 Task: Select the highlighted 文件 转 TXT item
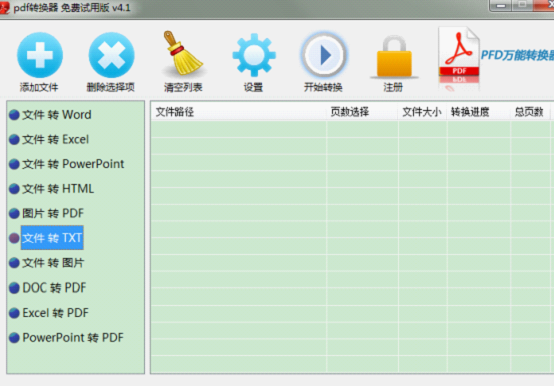click(x=52, y=238)
